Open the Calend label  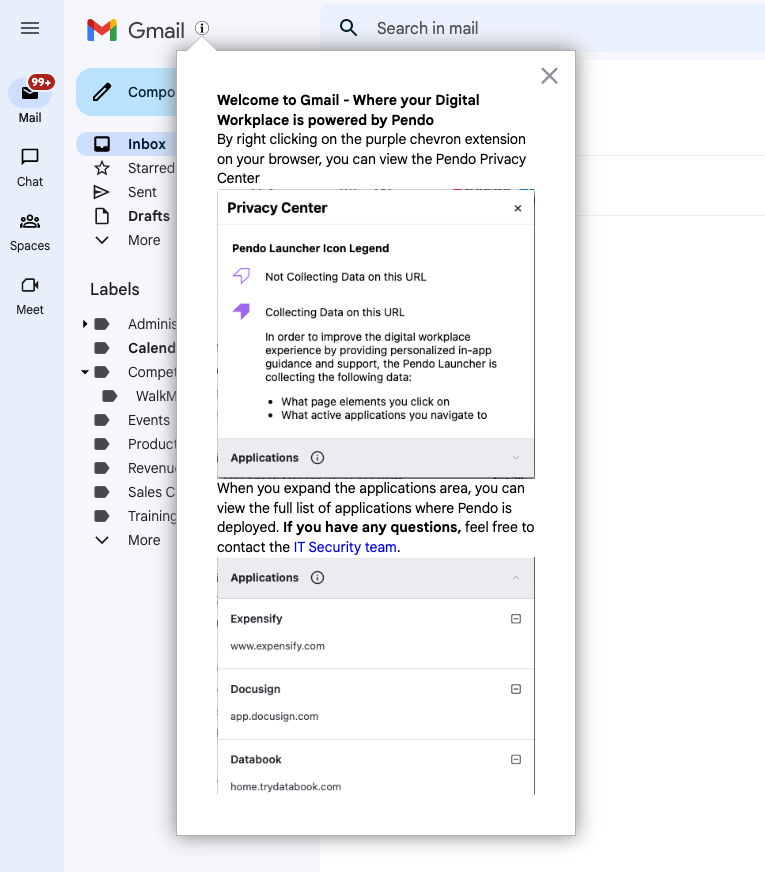[x=135, y=348]
